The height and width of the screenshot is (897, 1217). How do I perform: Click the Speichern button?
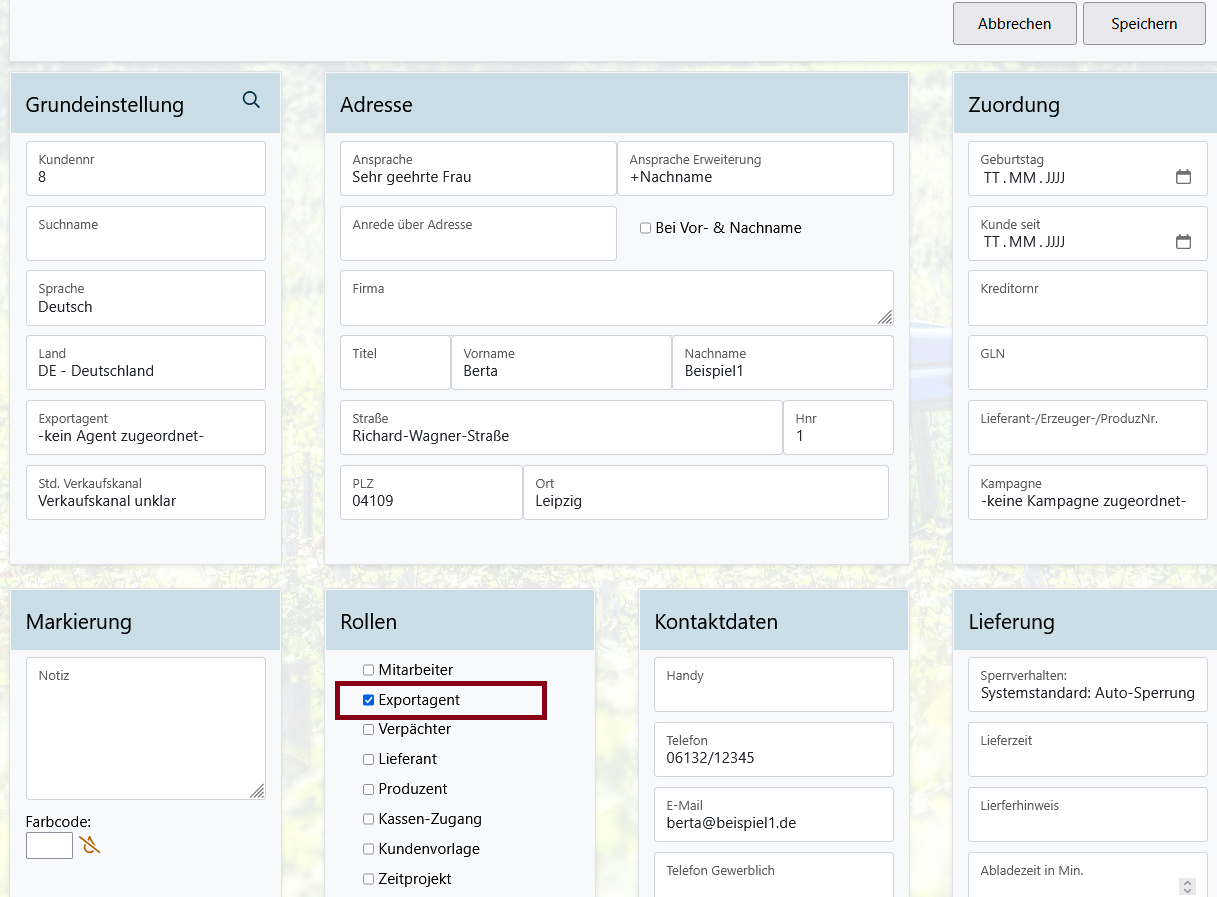[1143, 24]
